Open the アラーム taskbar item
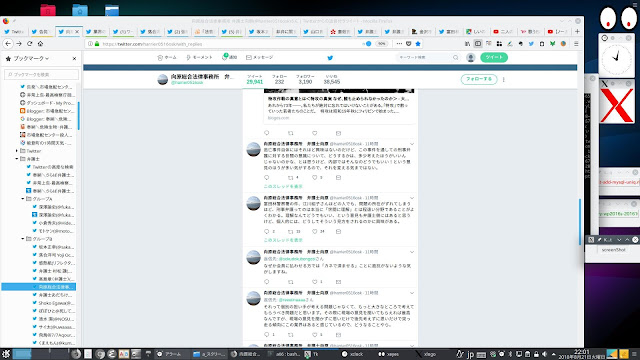Screen dimensions: 640x360 (x=169, y=354)
